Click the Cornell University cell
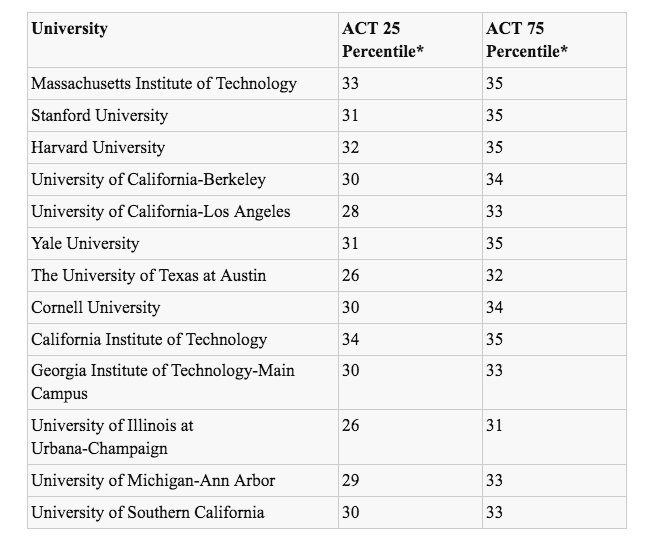This screenshot has width=645, height=541. click(95, 308)
